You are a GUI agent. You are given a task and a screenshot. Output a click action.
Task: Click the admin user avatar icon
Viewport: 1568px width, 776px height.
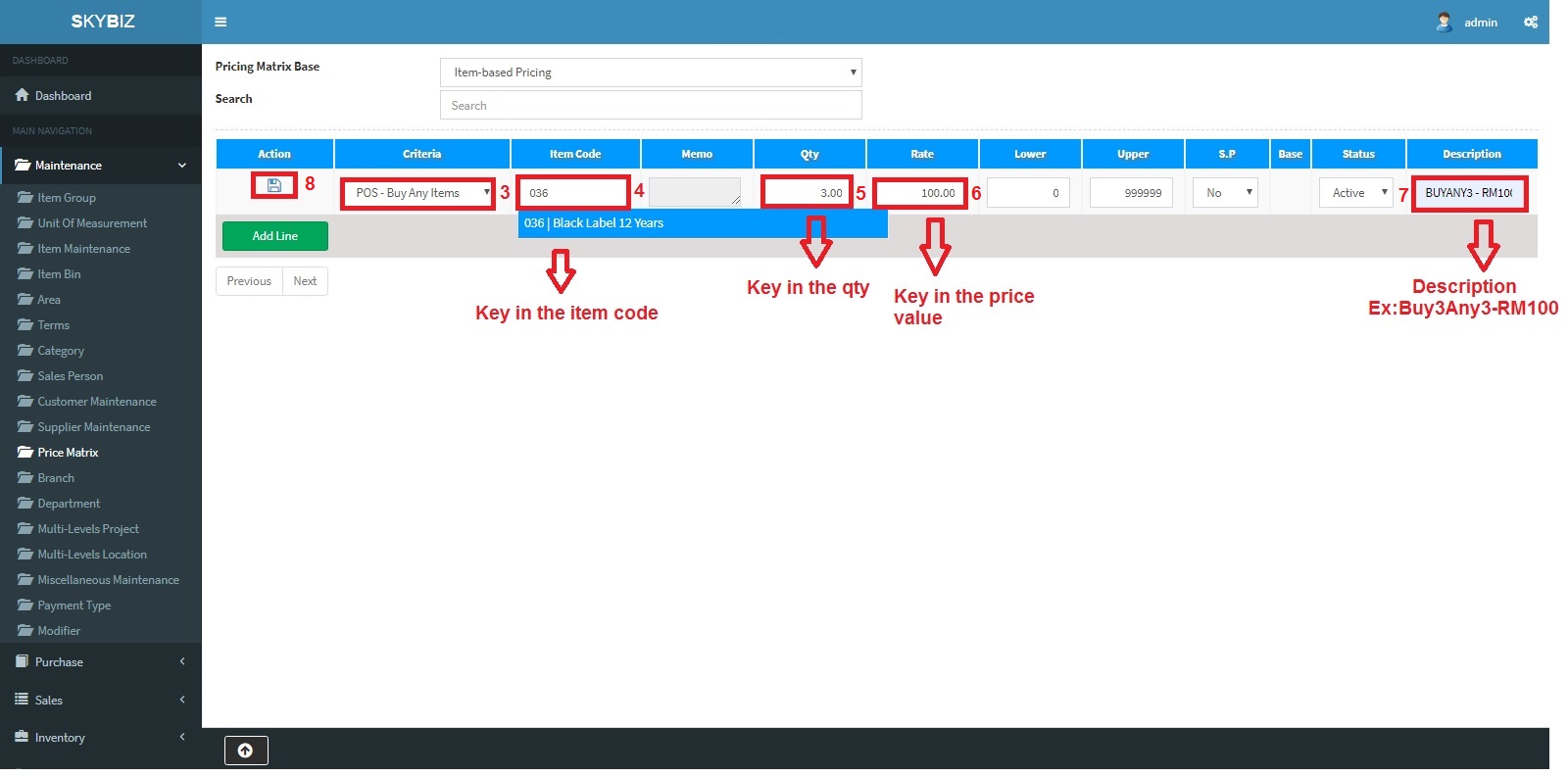coord(1444,22)
